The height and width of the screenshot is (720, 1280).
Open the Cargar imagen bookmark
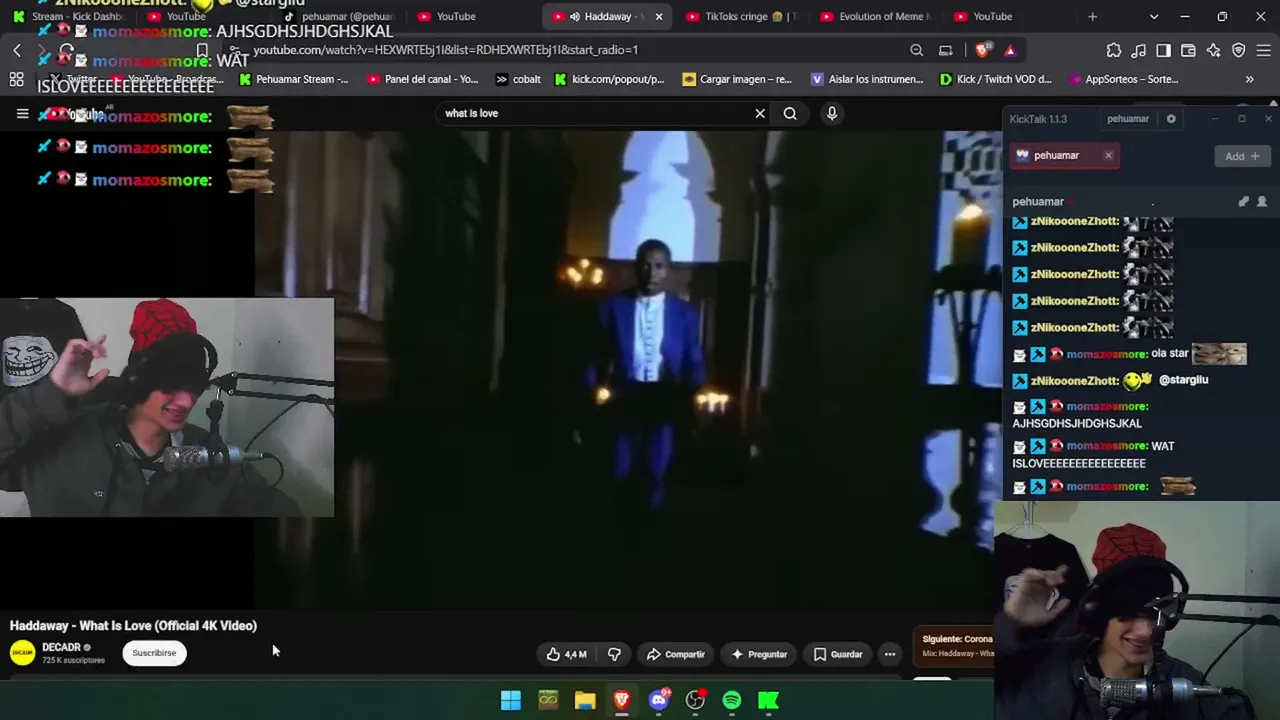point(737,79)
